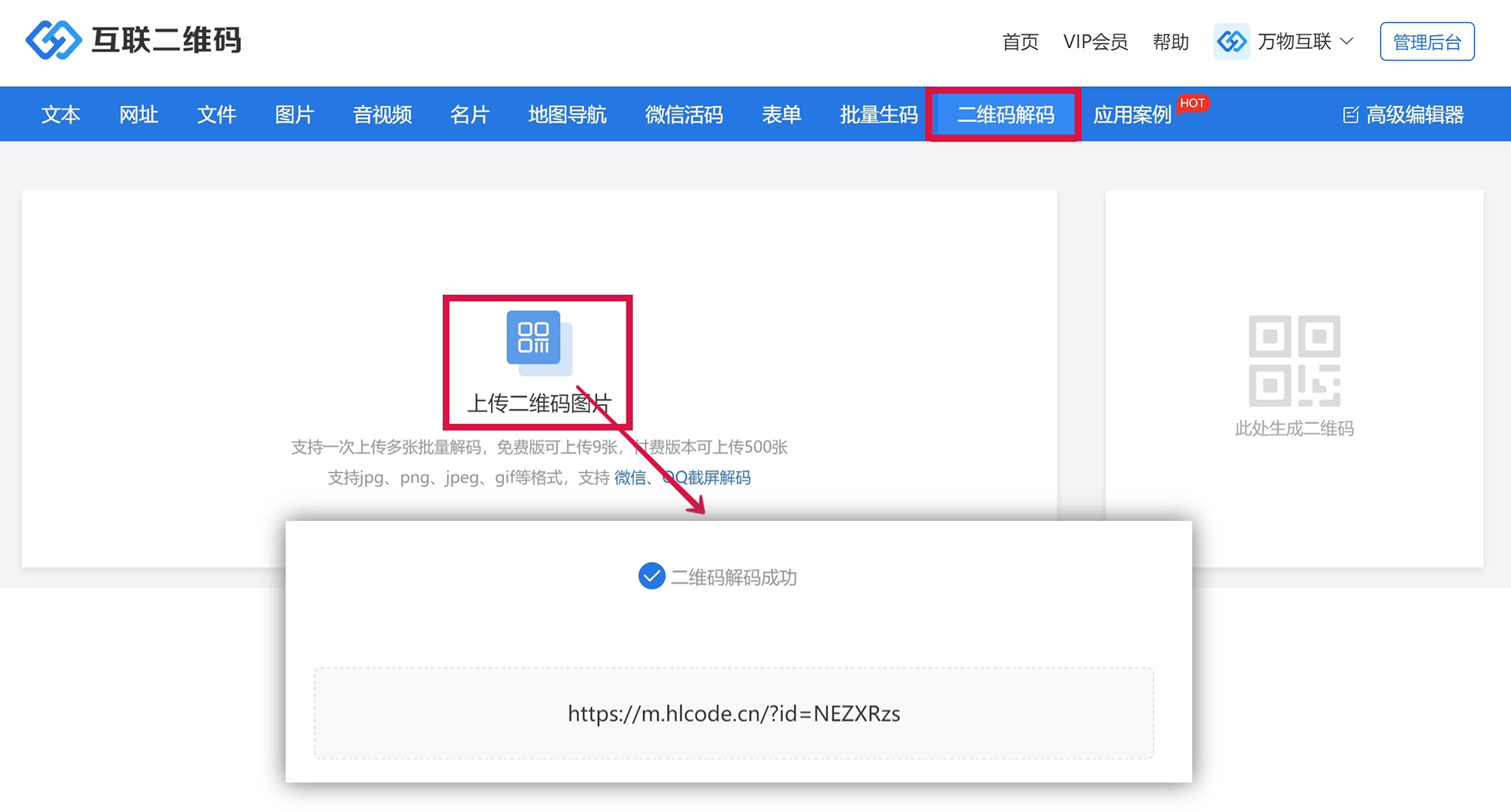Image resolution: width=1511 pixels, height=812 pixels.
Task: Click the 互联二维码 logo icon
Action: (x=53, y=40)
